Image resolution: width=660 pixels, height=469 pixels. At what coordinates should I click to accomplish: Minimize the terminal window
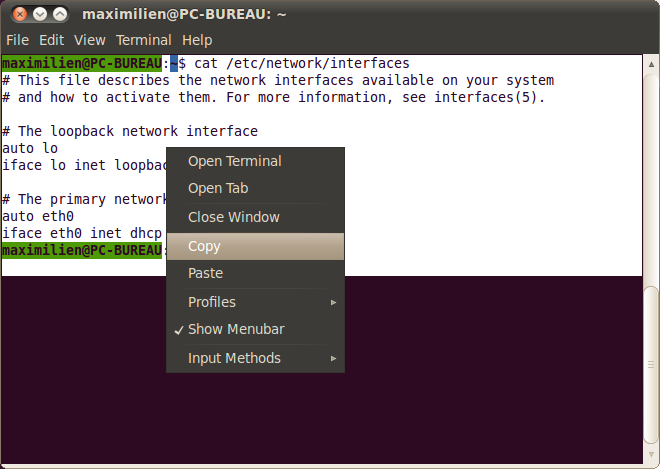pyautogui.click(x=38, y=15)
